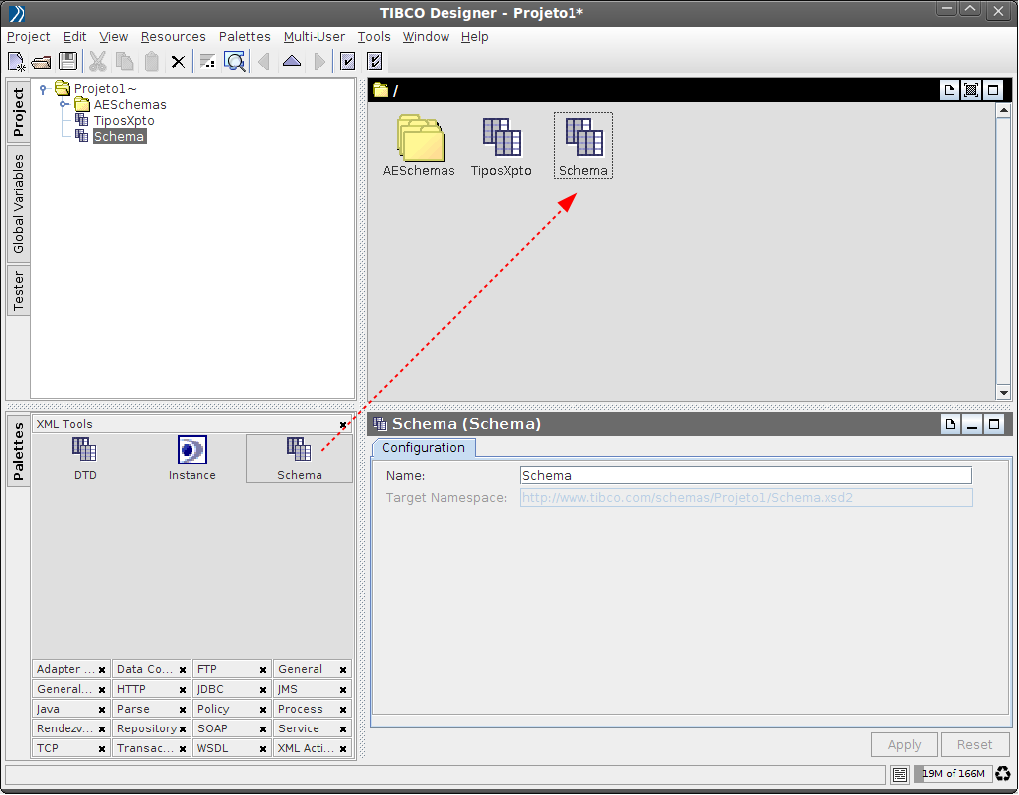Open the Tester side tab

point(18,290)
